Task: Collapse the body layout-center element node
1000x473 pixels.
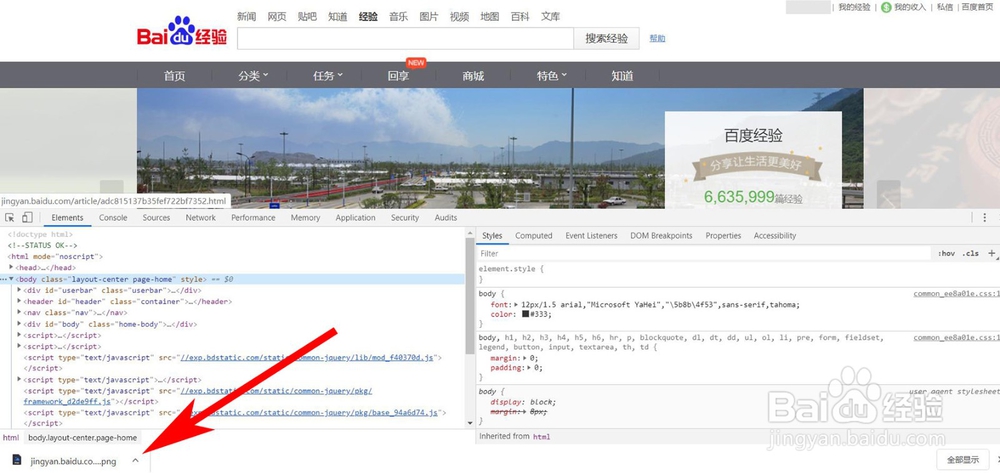Action: click(11, 279)
